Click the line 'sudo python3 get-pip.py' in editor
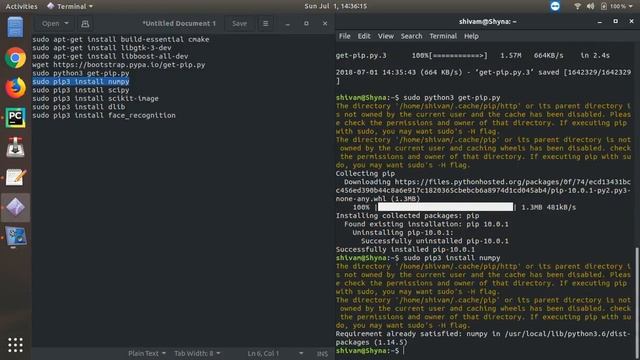This screenshot has height=360, width=640. [81, 73]
